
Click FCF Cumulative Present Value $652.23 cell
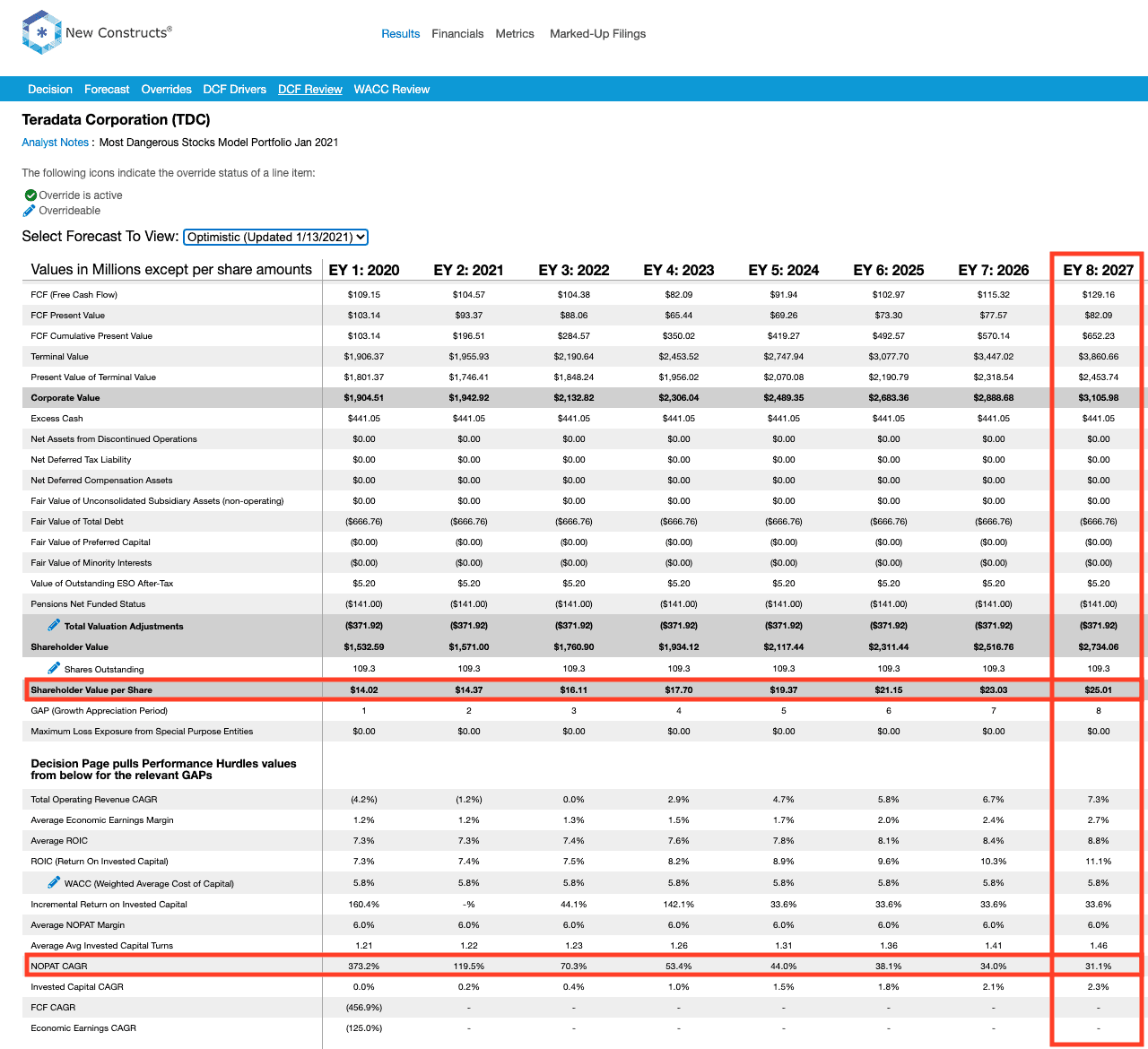tap(1099, 335)
